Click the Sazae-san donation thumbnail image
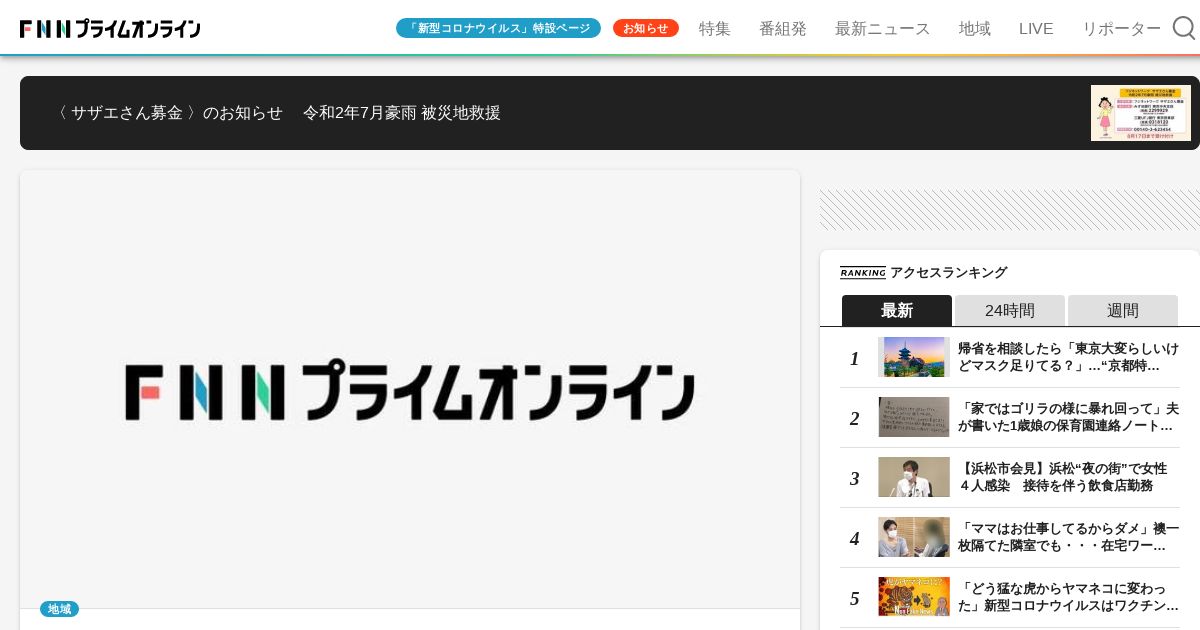 click(x=1141, y=113)
